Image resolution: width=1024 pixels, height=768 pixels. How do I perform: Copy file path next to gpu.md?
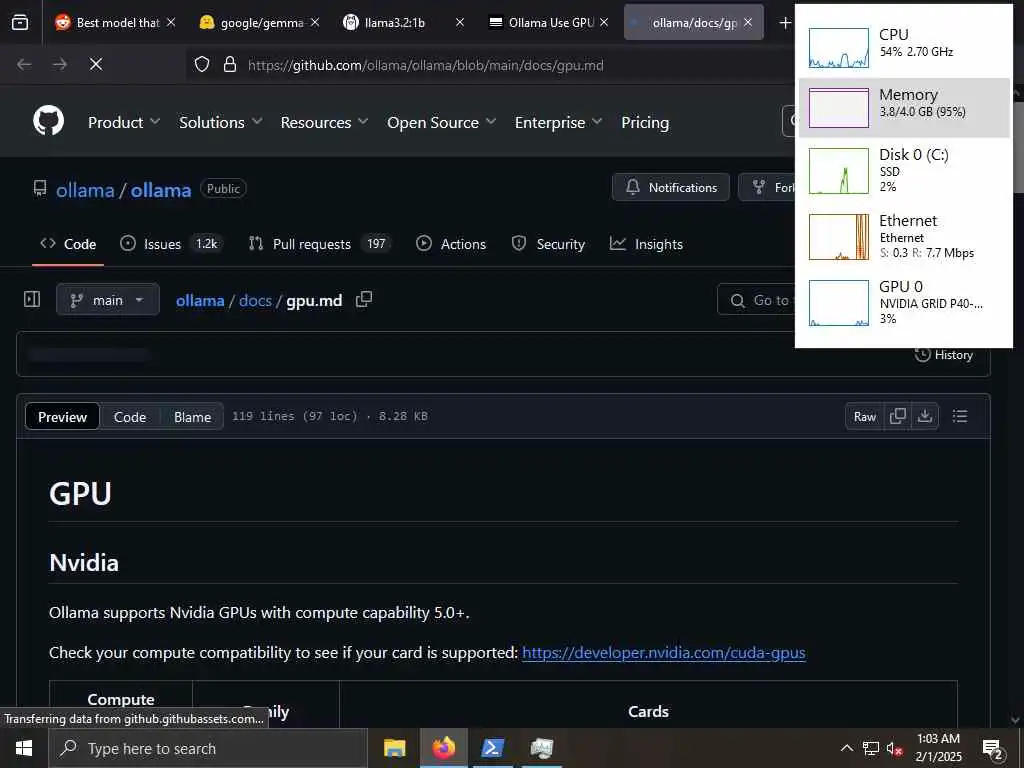[x=364, y=299]
